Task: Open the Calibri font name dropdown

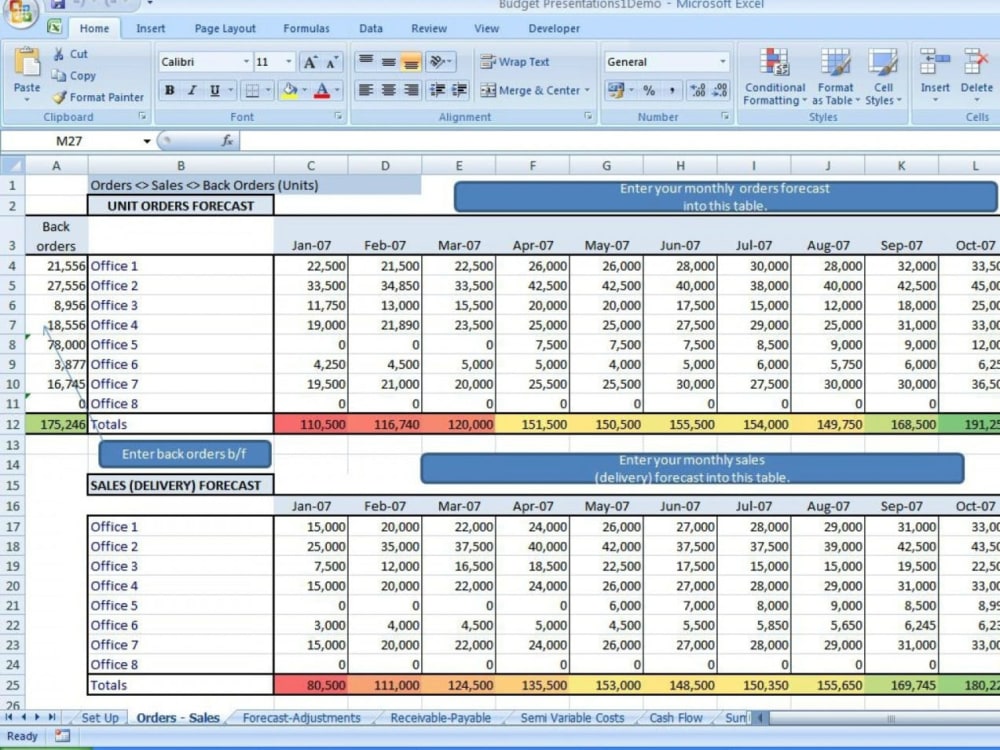Action: (x=246, y=62)
